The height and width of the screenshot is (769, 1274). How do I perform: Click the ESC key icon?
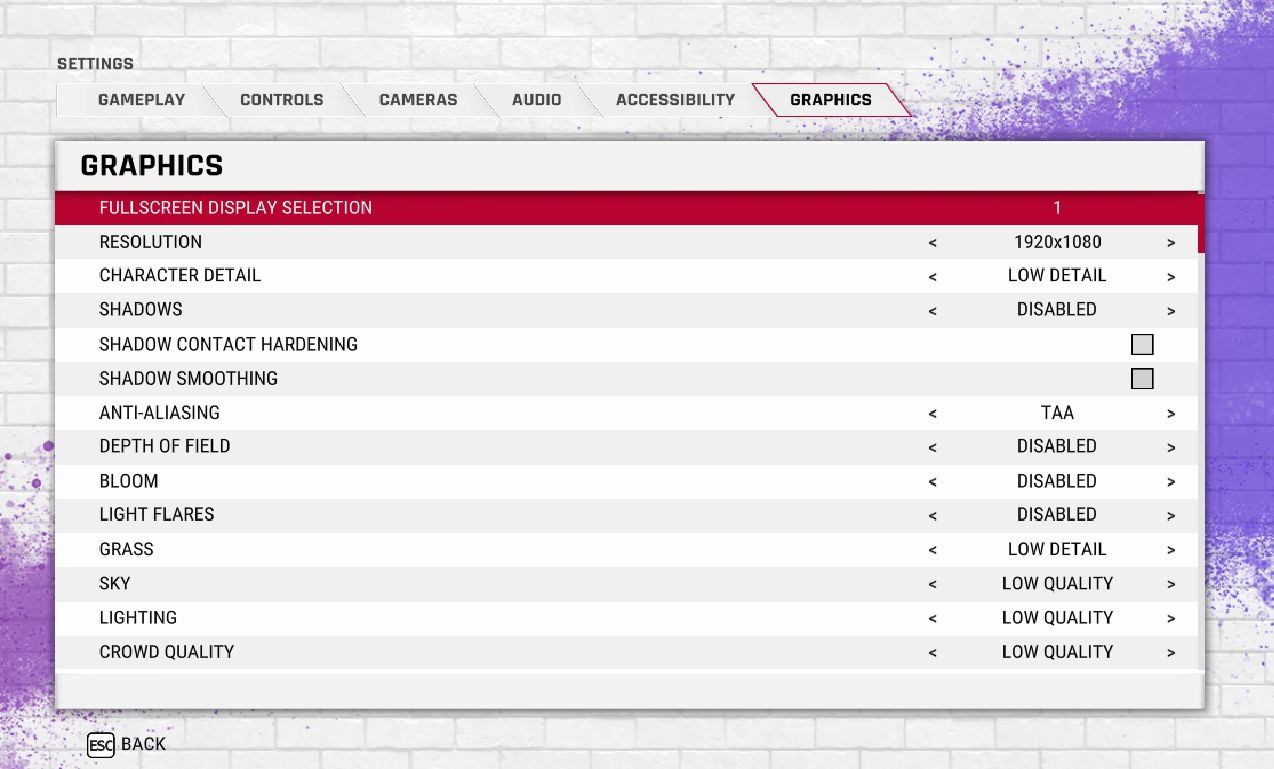[x=101, y=745]
